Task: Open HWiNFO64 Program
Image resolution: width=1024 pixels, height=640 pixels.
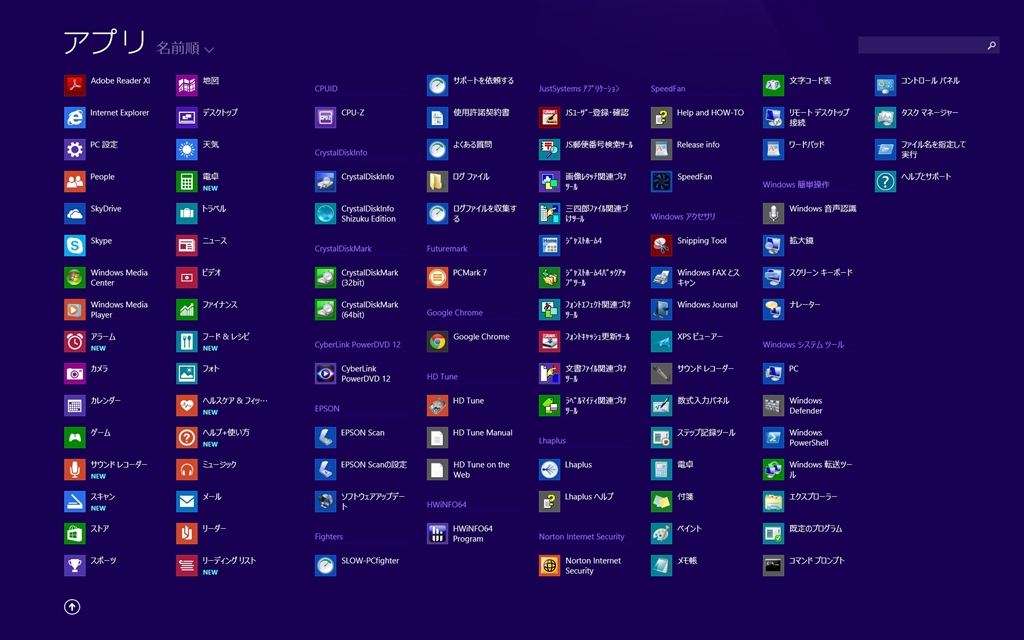Action: click(460, 534)
